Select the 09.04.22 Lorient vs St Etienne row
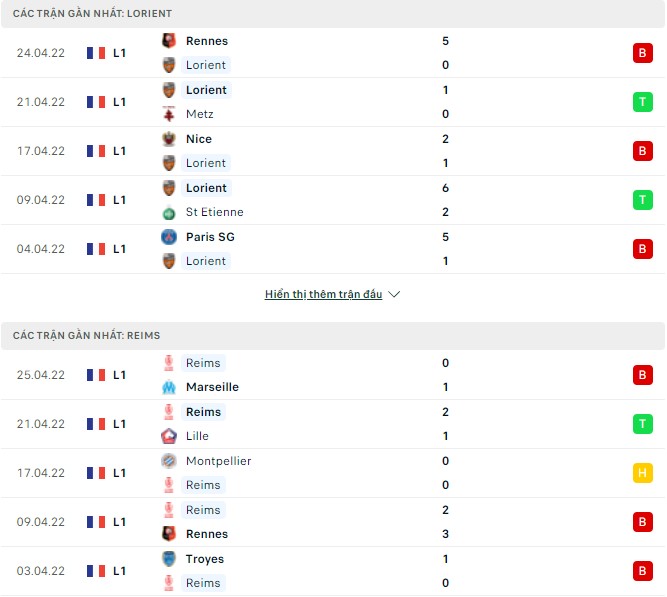 (332, 200)
